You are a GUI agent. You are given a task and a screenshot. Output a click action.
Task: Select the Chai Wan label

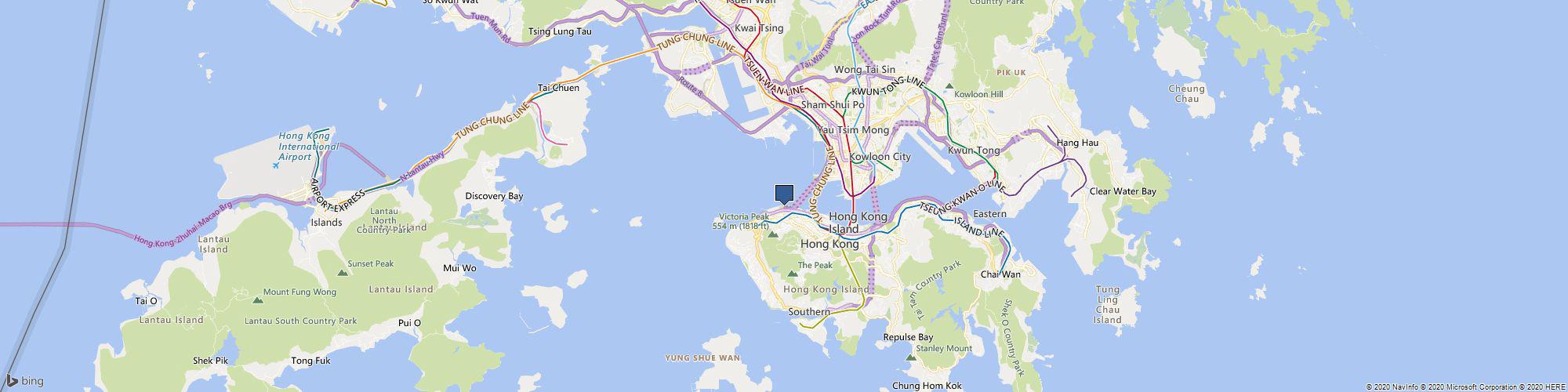tap(1000, 274)
